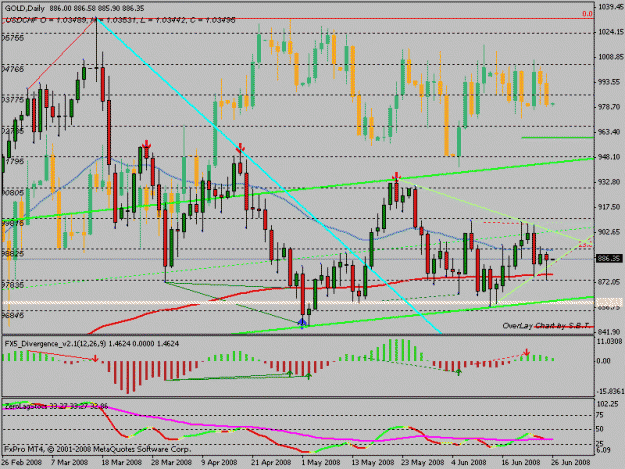Click the 1 May 2008 date label
Screen dimensions: 625x469
321,462
